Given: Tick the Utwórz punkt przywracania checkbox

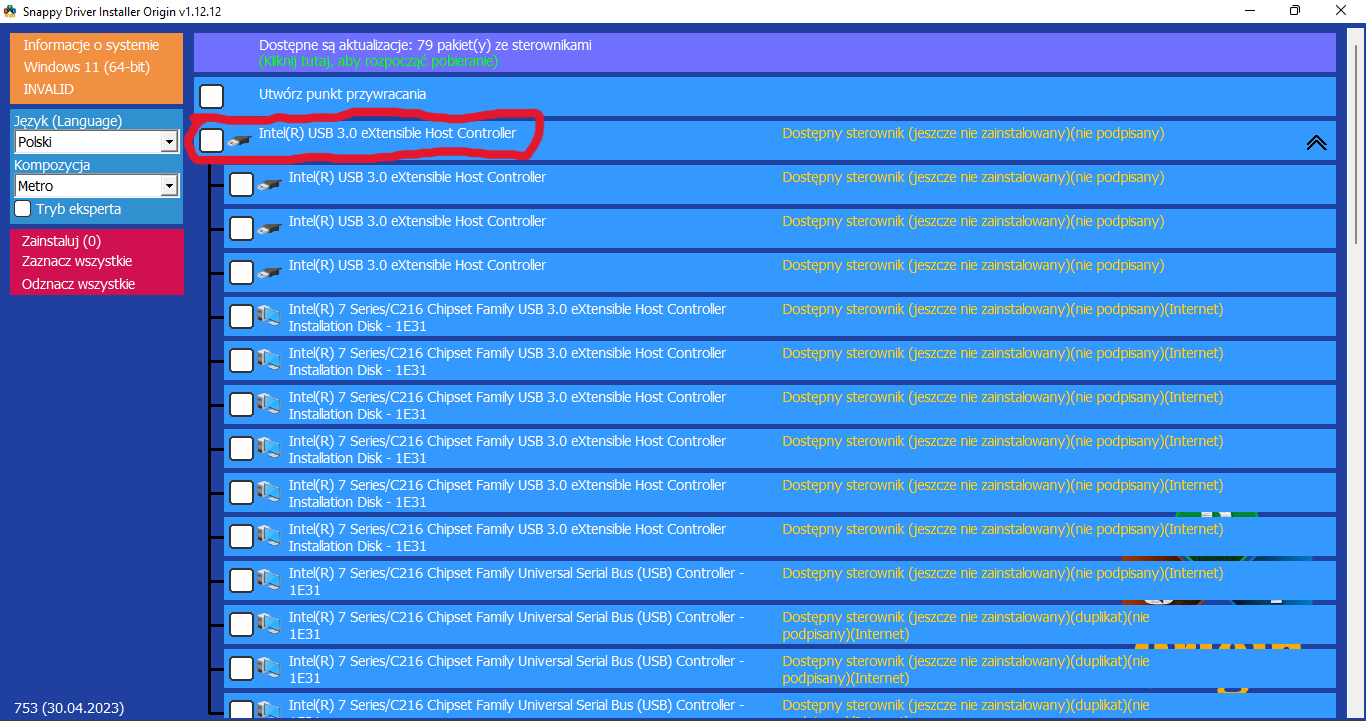Looking at the screenshot, I should (211, 96).
